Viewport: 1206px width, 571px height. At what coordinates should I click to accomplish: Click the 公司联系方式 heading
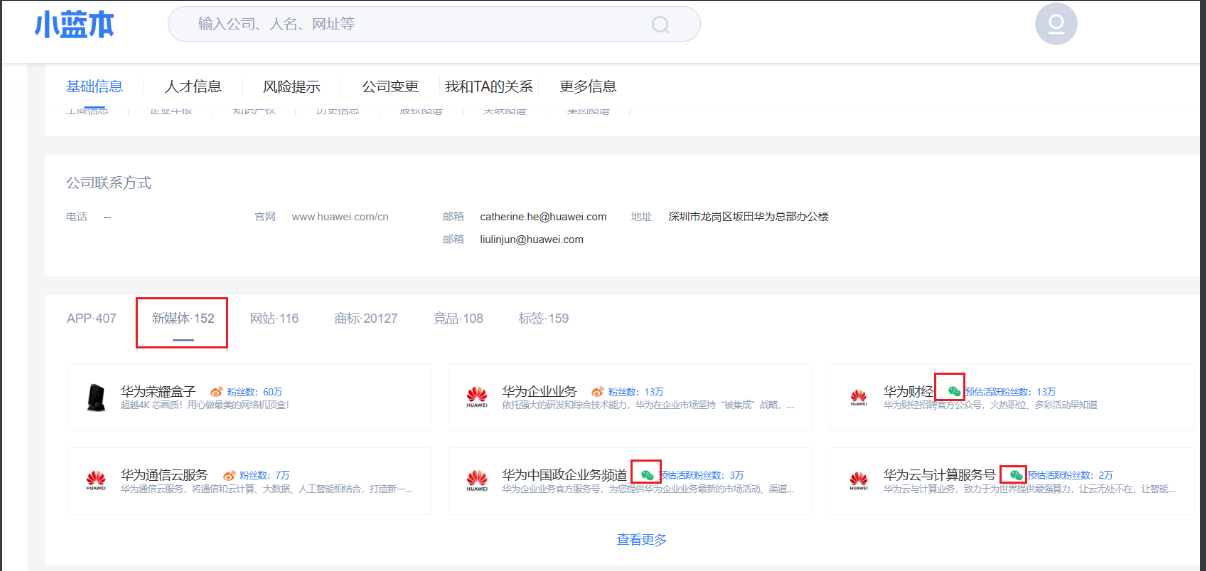pos(109,183)
